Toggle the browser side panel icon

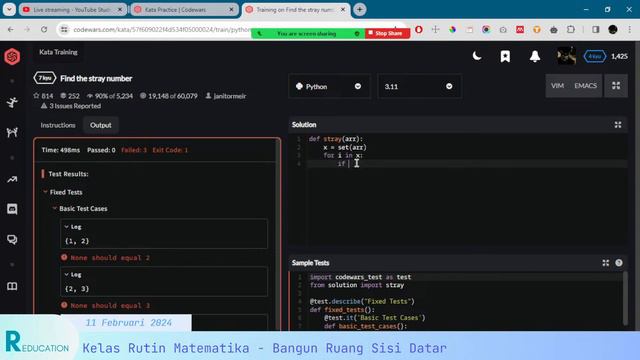click(x=596, y=29)
